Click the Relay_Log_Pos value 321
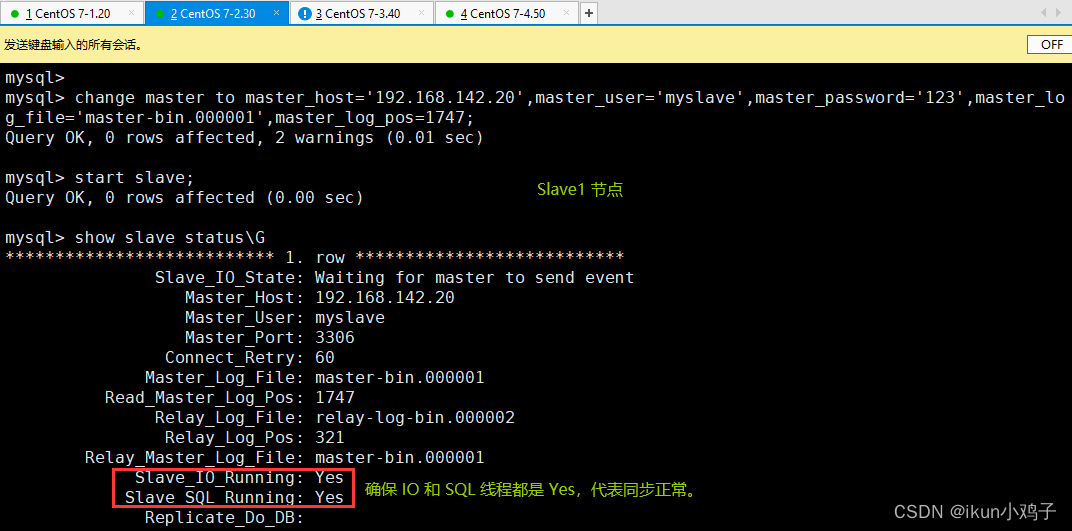1072x531 pixels. coord(330,437)
